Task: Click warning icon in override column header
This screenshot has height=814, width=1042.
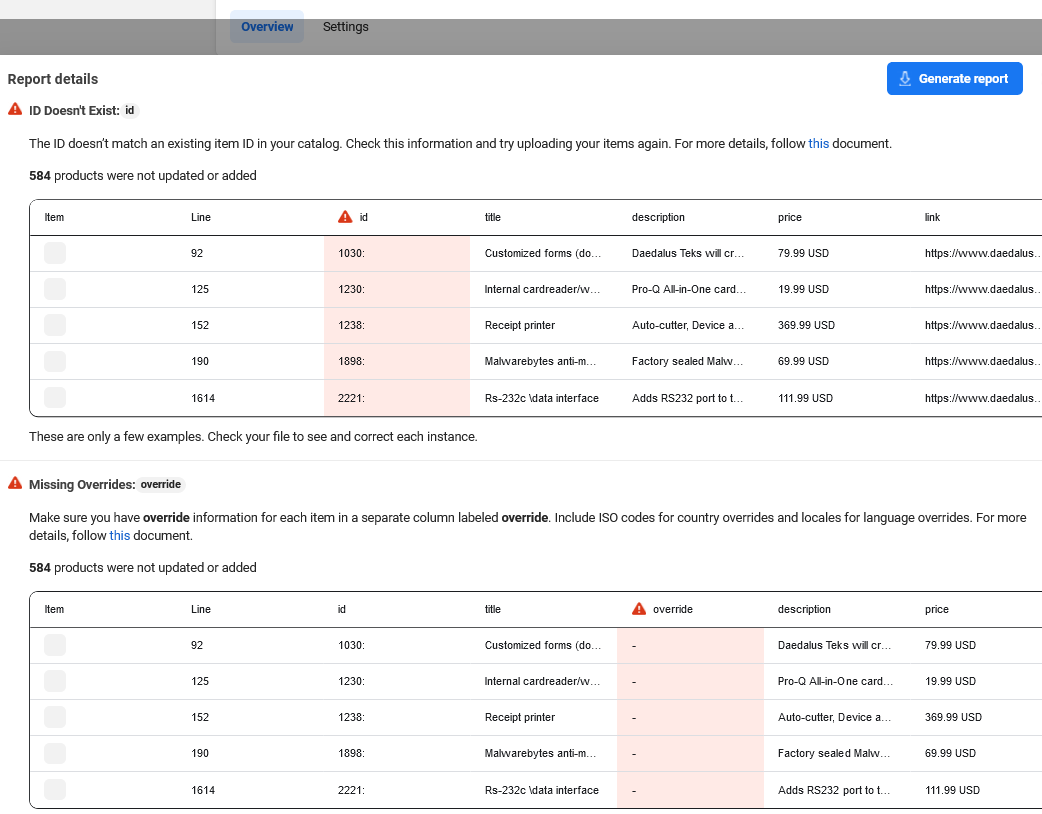Action: (x=639, y=609)
